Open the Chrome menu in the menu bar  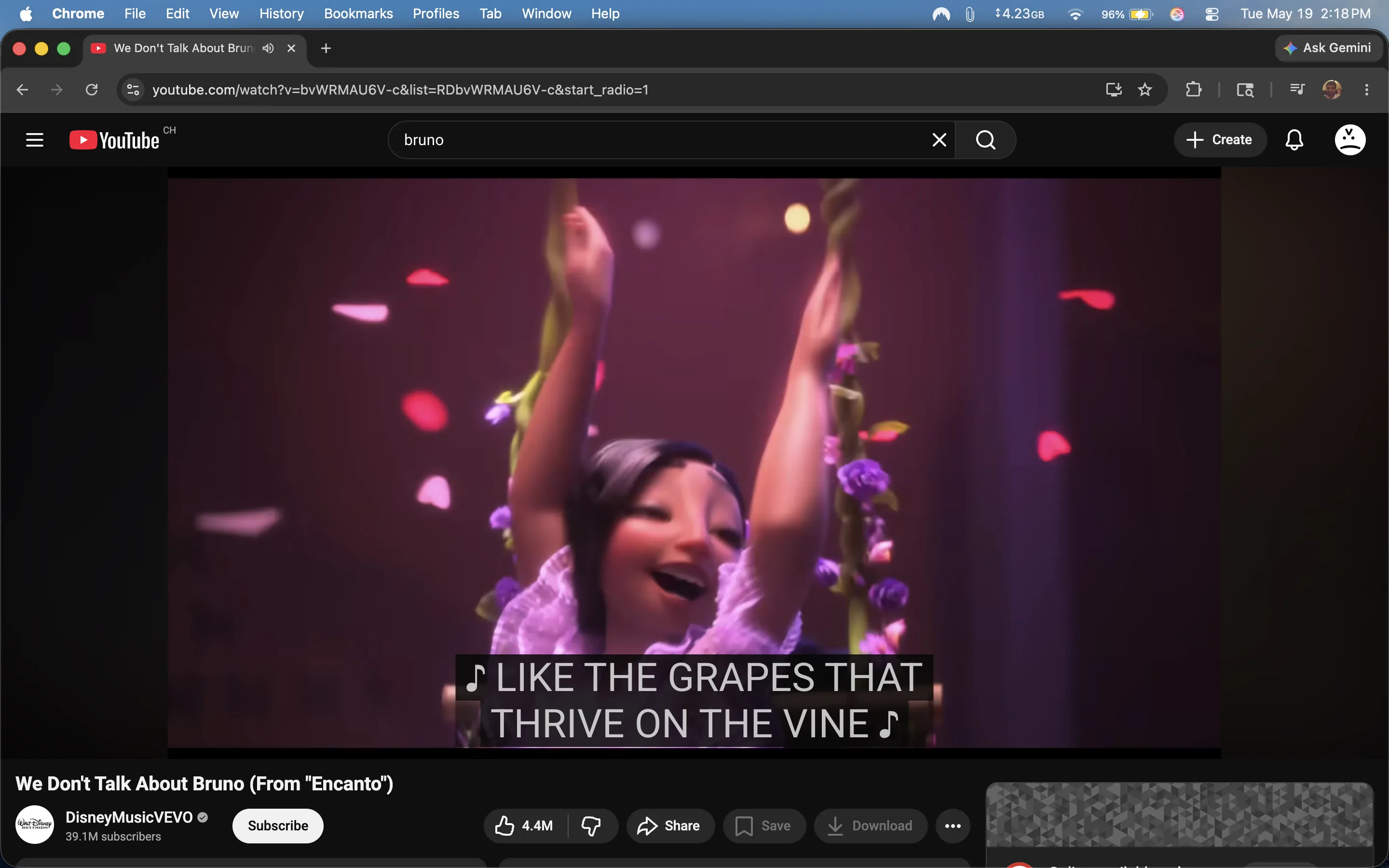coord(78,14)
